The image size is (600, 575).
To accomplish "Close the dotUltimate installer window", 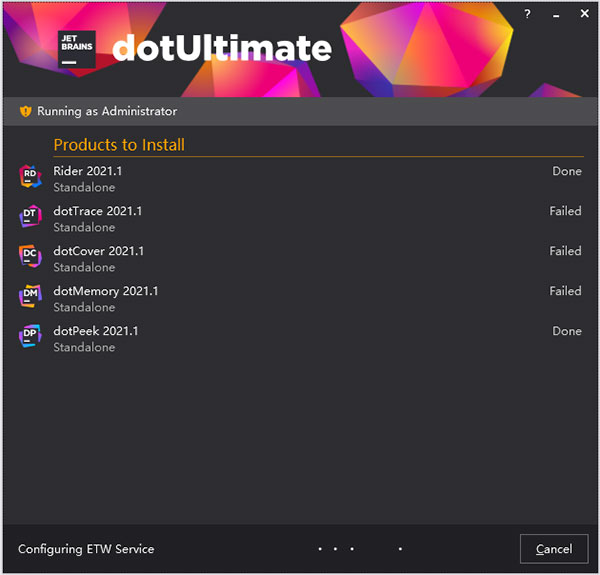I will click(x=585, y=13).
